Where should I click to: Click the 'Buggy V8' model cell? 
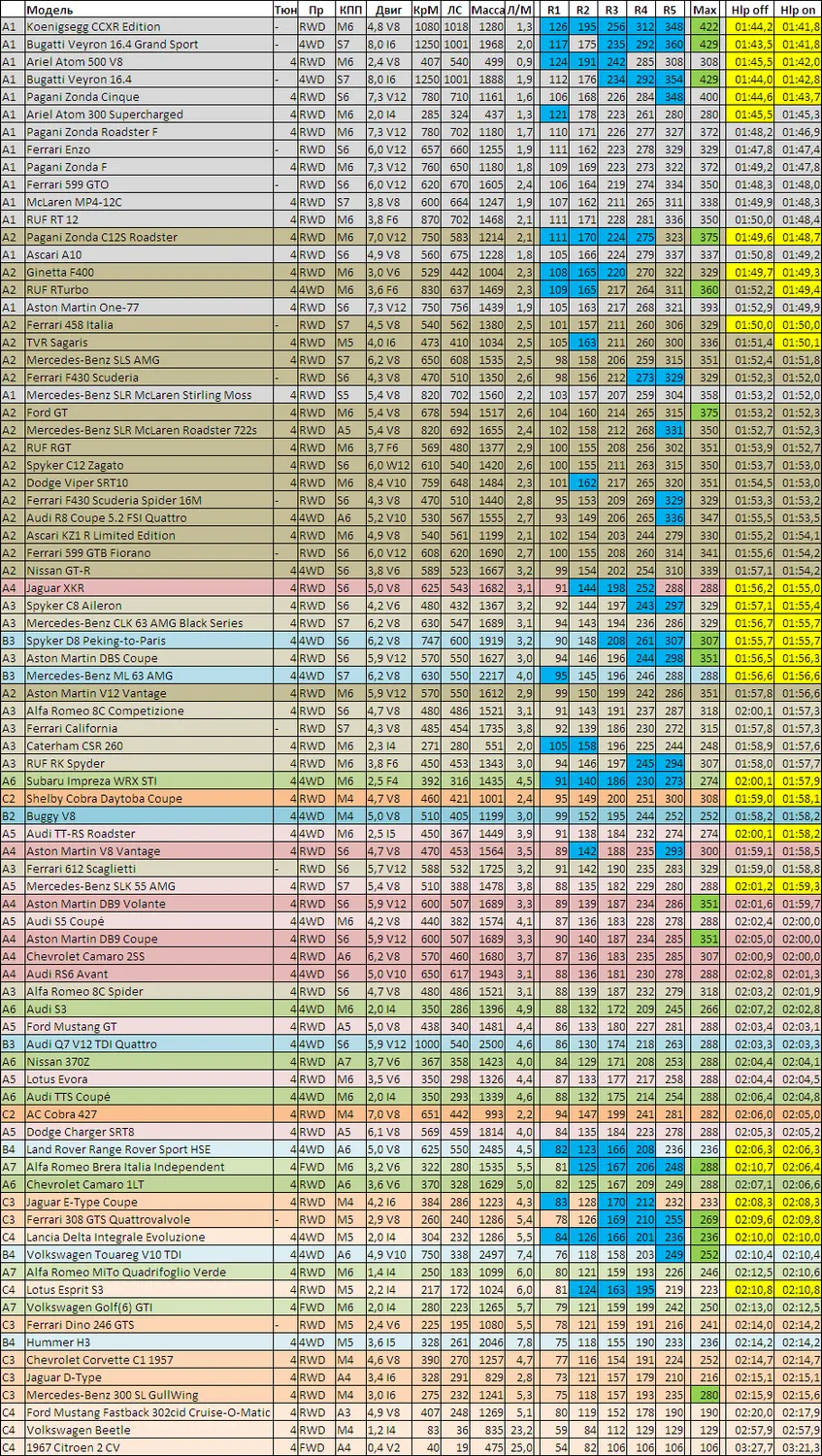point(148,816)
